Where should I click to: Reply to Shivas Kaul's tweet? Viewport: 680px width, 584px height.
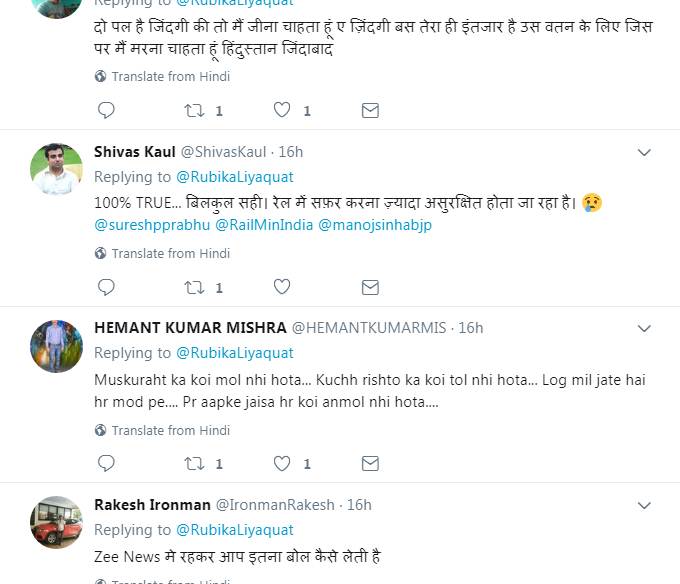(106, 288)
